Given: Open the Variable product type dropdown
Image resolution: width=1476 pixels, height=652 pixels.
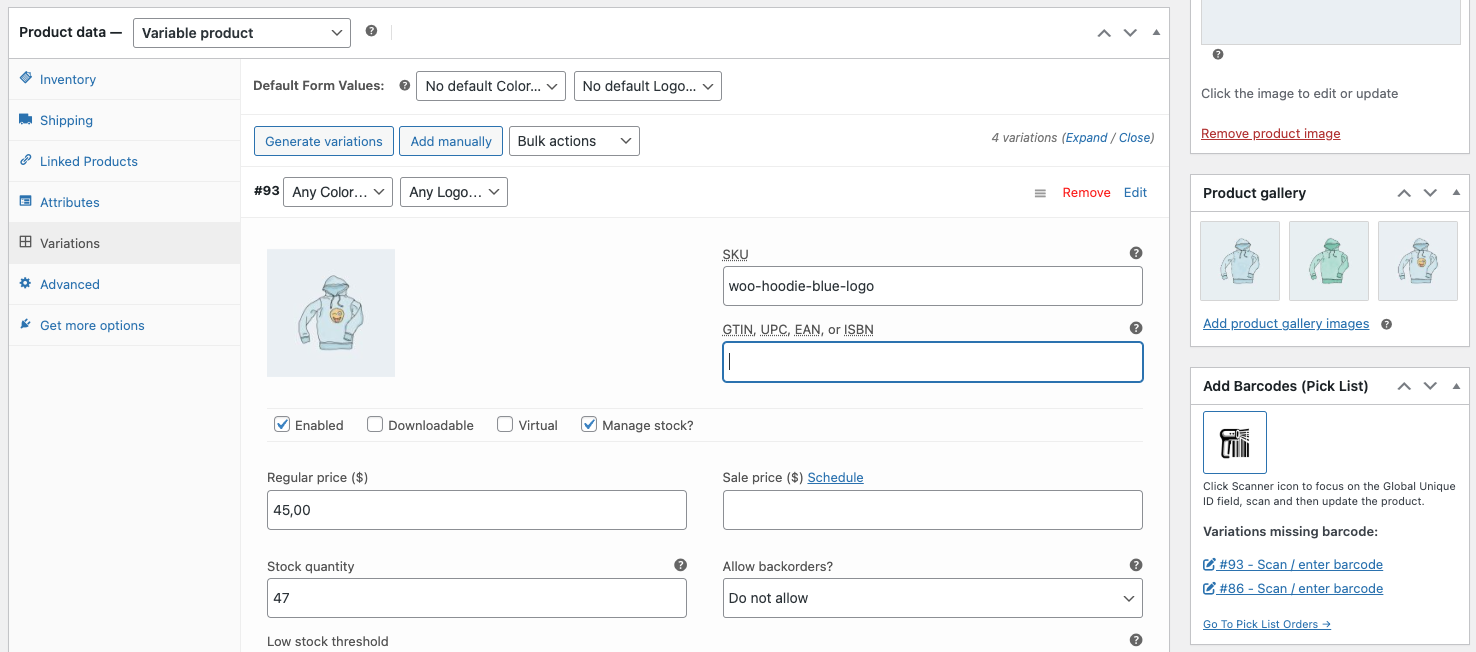Looking at the screenshot, I should pos(241,32).
